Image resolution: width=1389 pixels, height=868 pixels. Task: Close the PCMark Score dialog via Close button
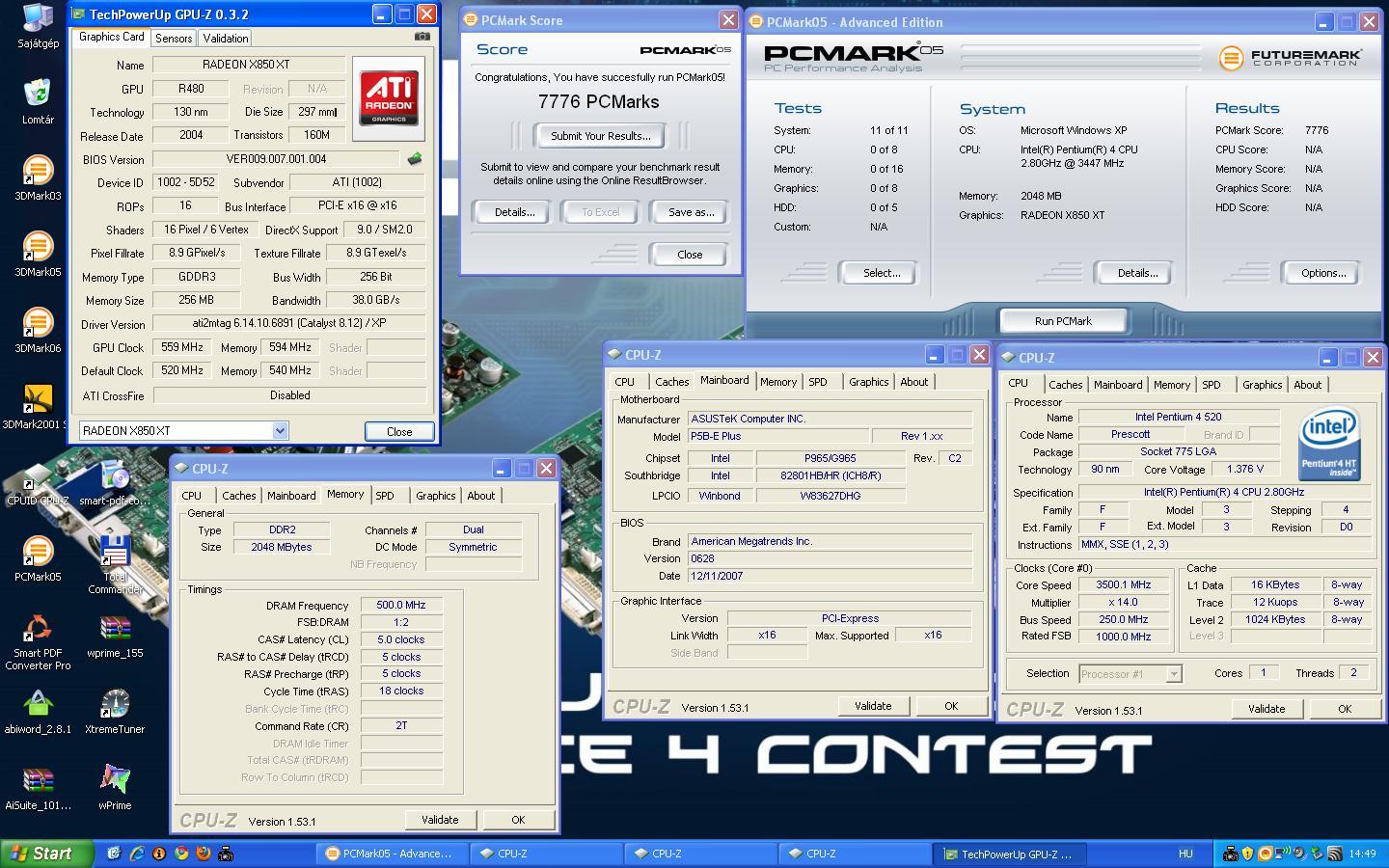(690, 255)
